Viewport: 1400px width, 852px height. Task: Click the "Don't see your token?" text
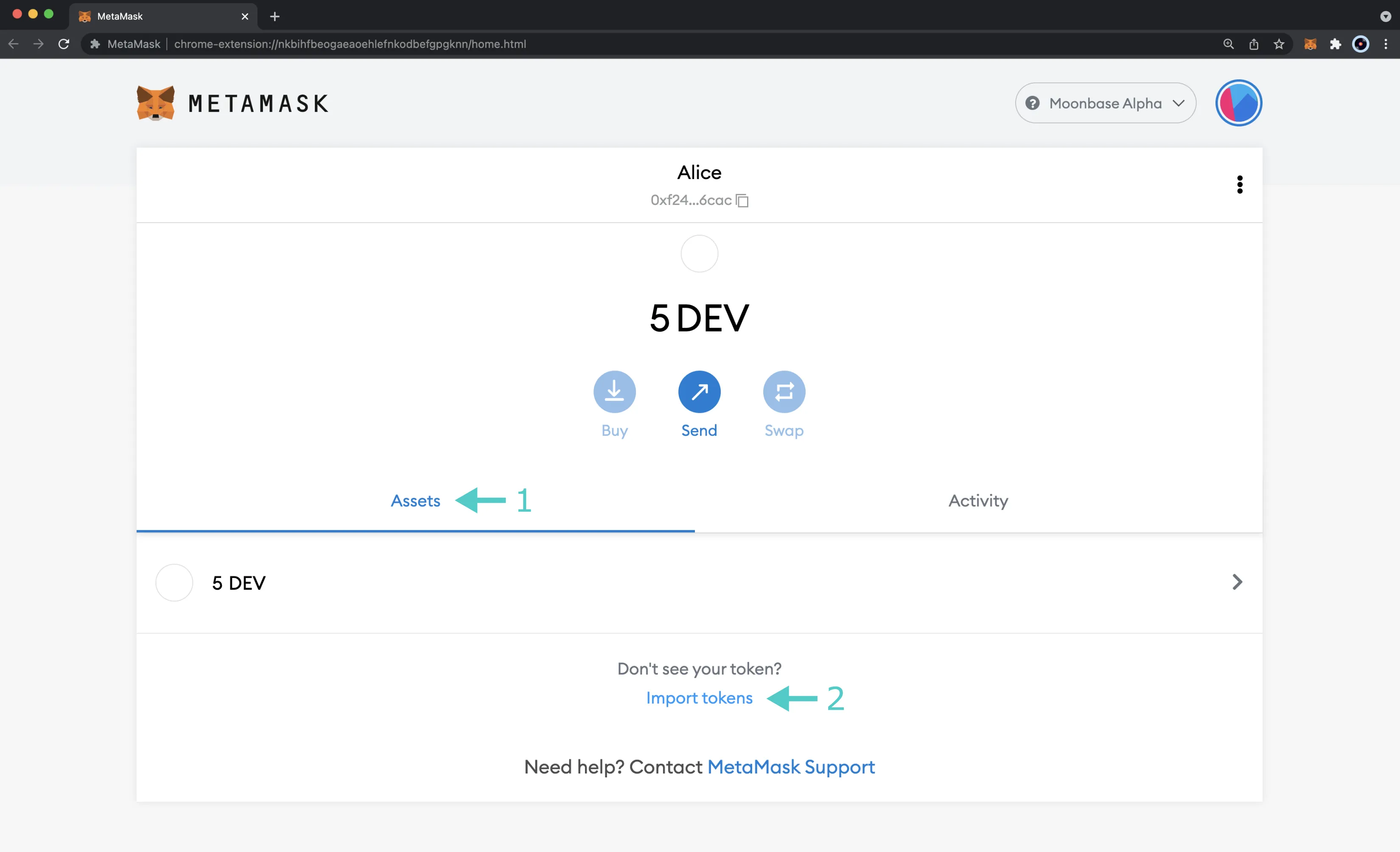point(699,668)
